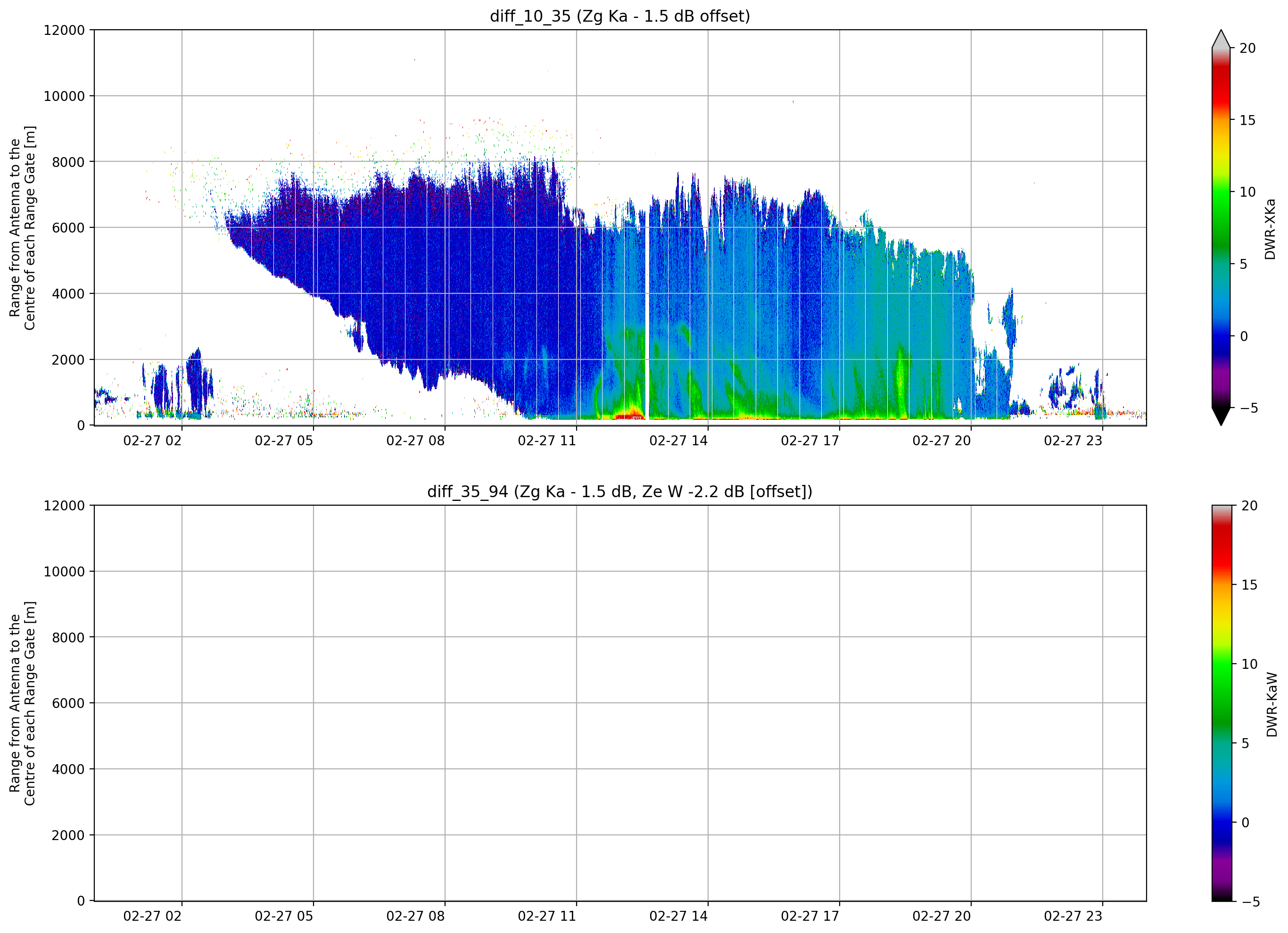This screenshot has height=933, width=1288.
Task: Click the DWR-XKa colorbar label
Action: click(1270, 229)
